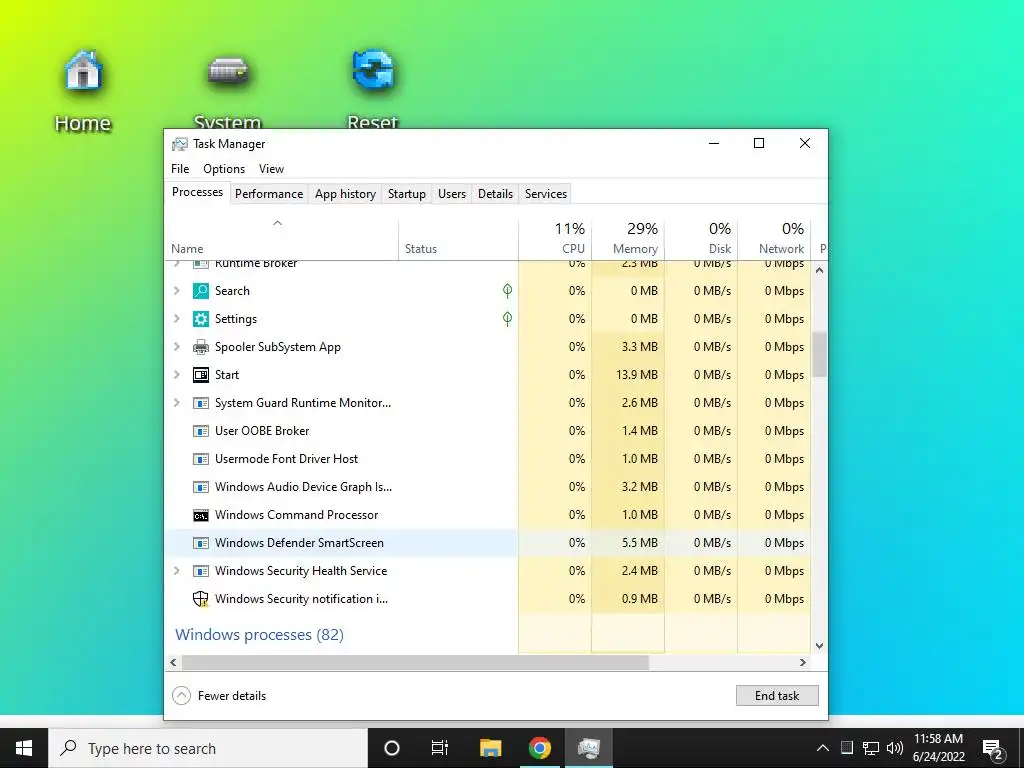Expand the Windows Security Health Service group
Viewport: 1024px width, 768px height.
[x=176, y=571]
